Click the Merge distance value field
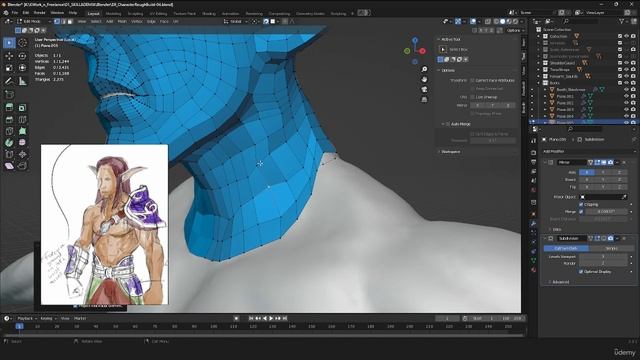Viewport: 640px width, 360px height. coord(606,211)
